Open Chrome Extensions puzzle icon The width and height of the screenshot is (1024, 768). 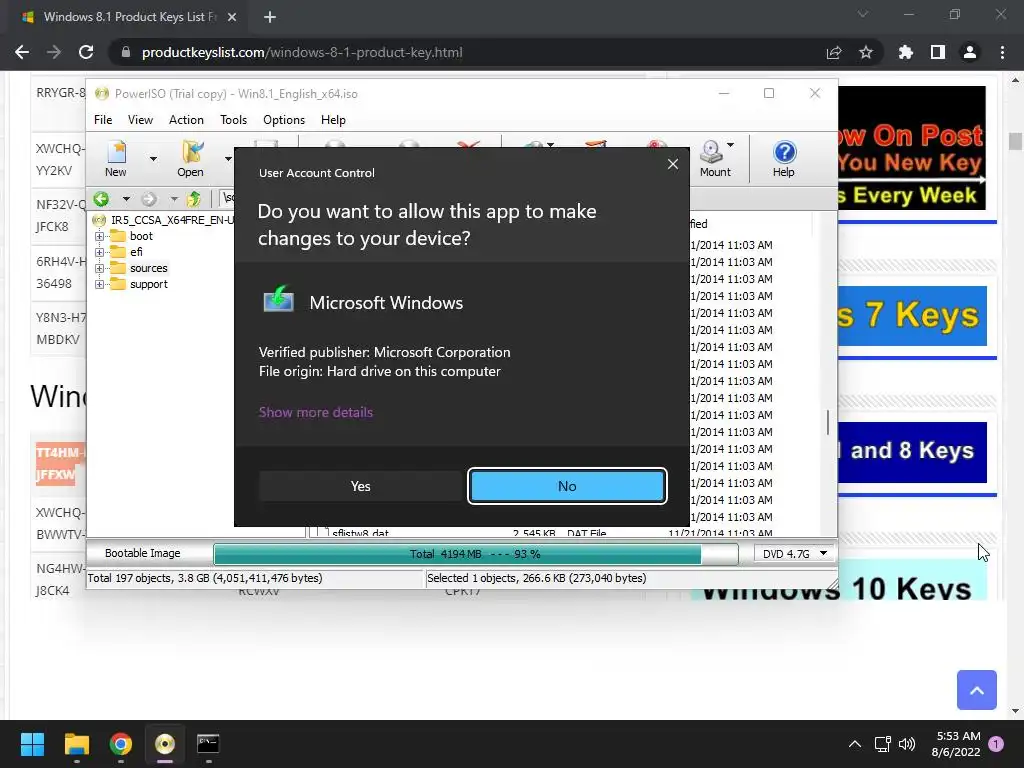(906, 52)
